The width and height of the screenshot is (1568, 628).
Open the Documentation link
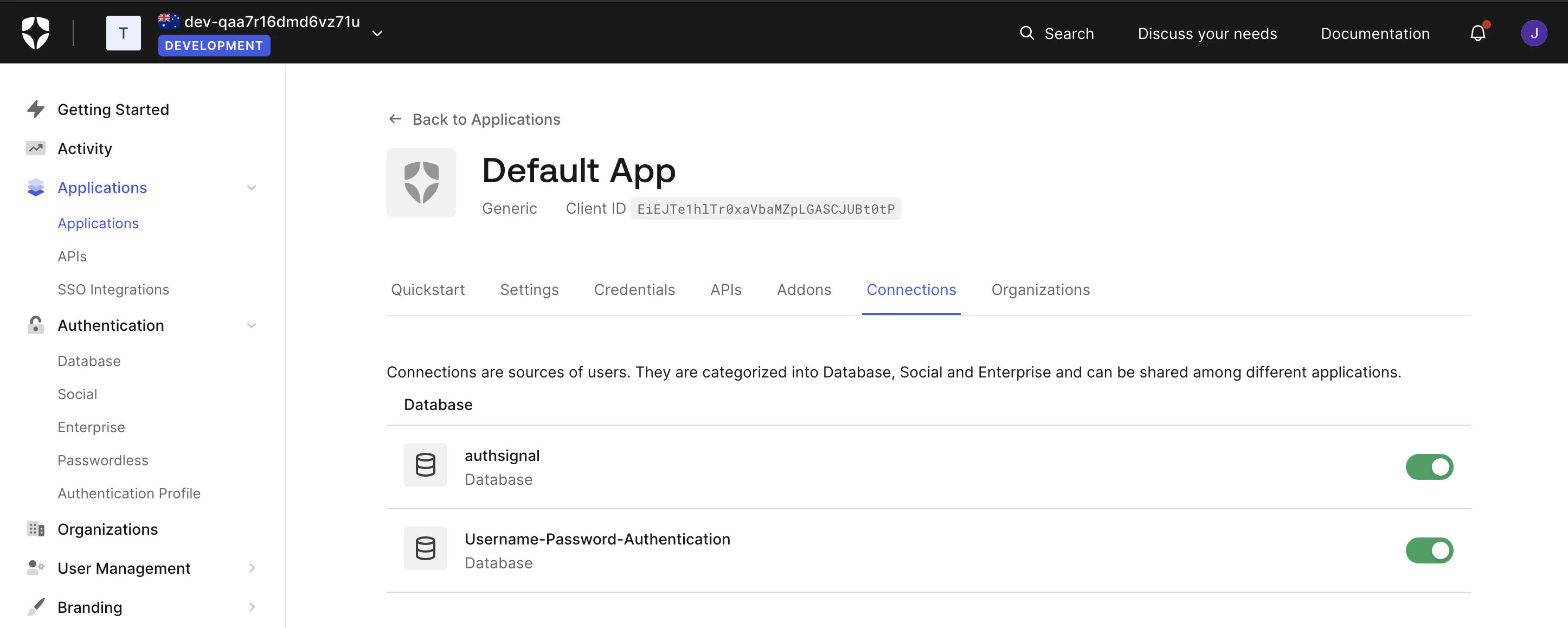coord(1375,34)
